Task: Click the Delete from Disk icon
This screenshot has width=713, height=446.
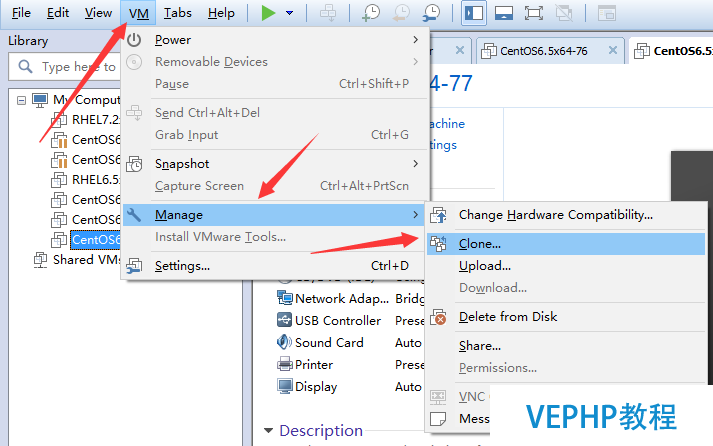Action: pyautogui.click(x=438, y=317)
